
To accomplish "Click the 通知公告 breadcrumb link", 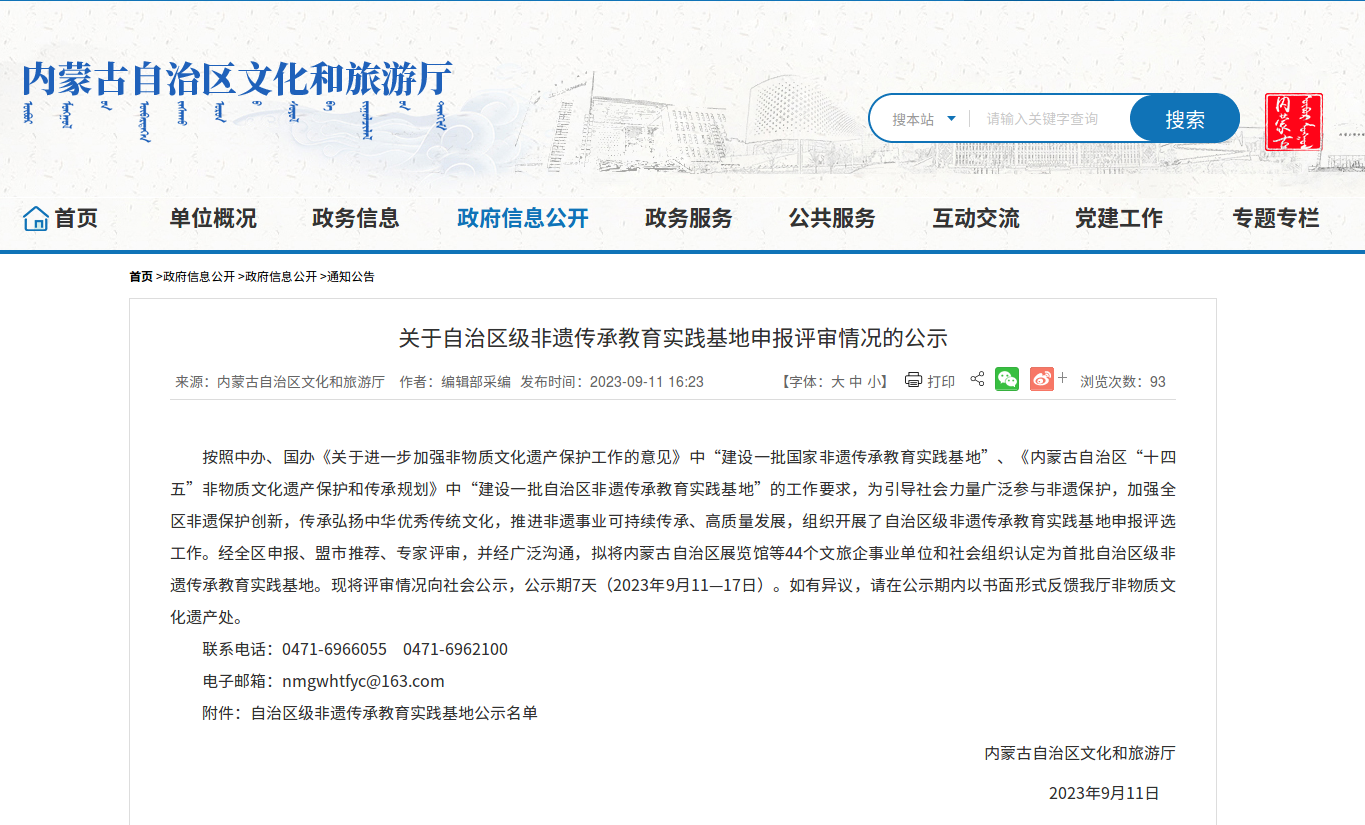I will pyautogui.click(x=351, y=277).
